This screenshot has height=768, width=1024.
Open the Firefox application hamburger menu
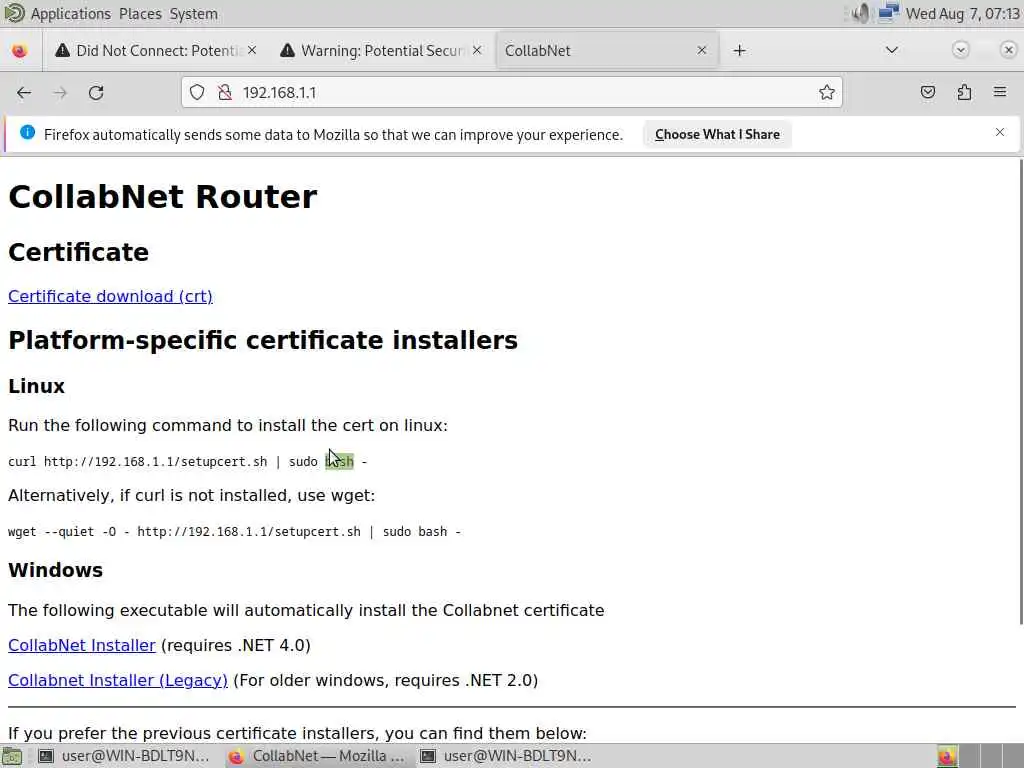click(1000, 92)
